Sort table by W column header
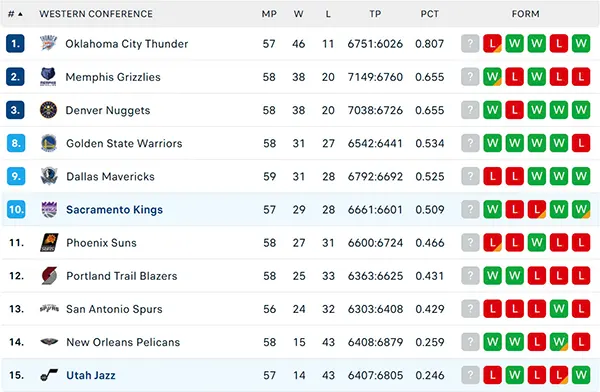 [x=298, y=14]
